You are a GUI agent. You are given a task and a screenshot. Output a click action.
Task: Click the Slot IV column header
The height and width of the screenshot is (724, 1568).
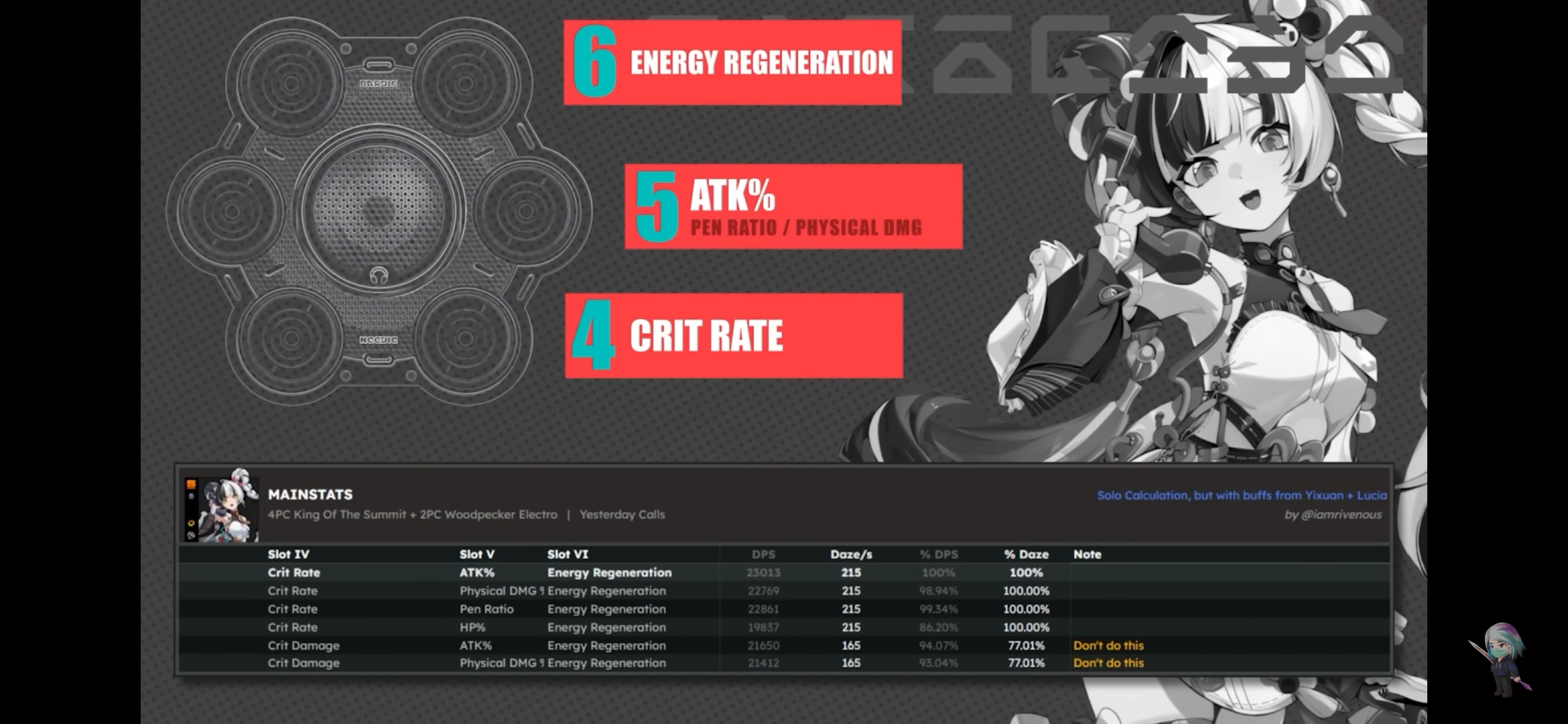click(x=288, y=554)
